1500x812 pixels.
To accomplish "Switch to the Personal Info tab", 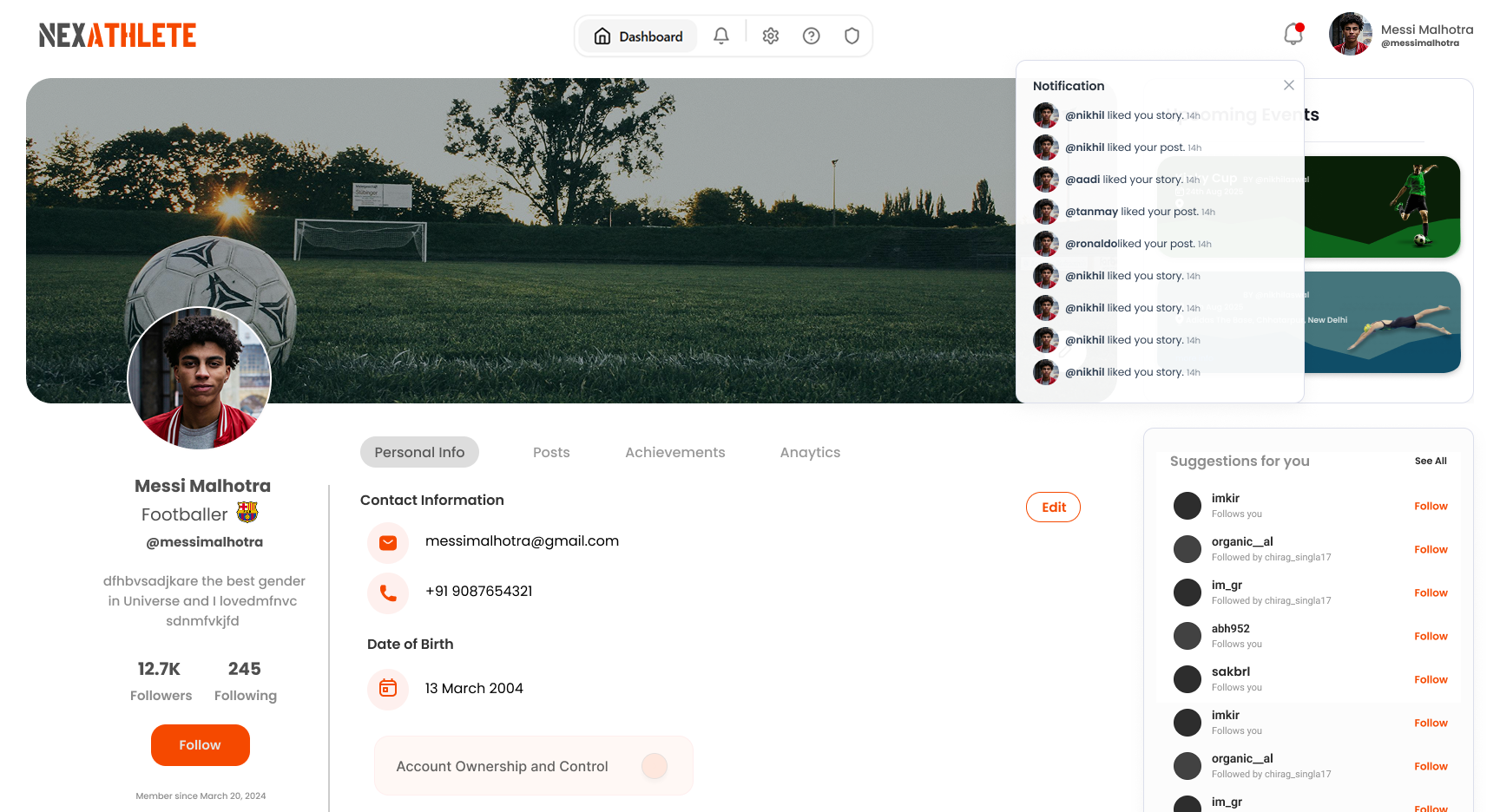I will click(x=419, y=452).
